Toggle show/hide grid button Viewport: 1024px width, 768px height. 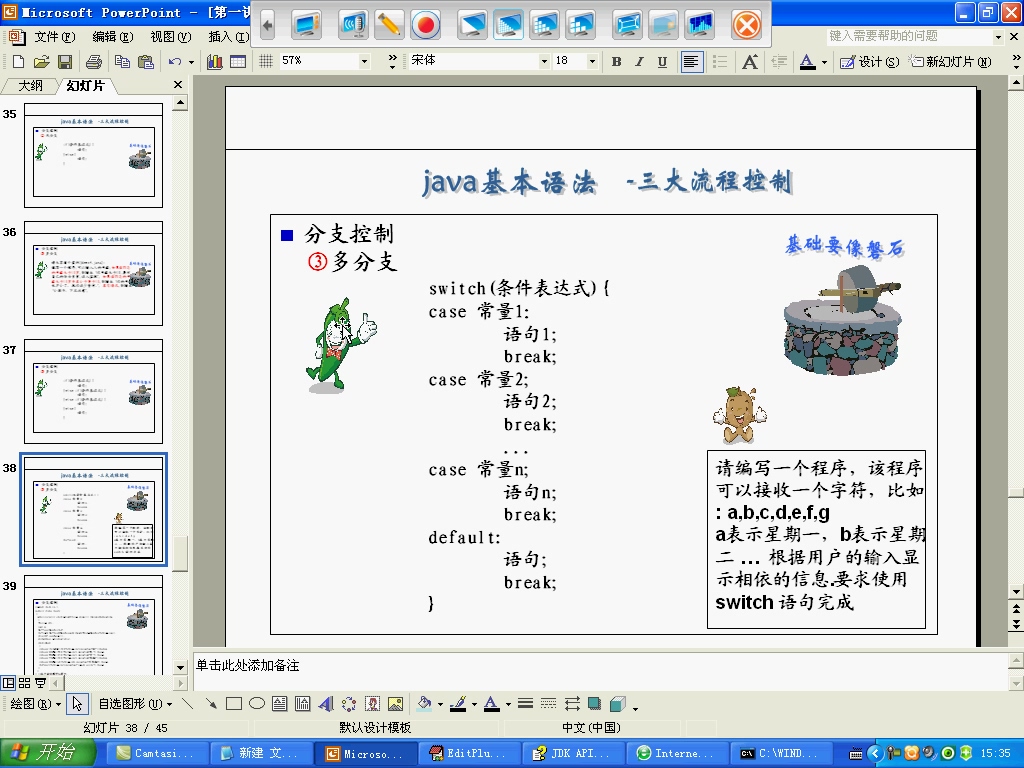(x=266, y=61)
